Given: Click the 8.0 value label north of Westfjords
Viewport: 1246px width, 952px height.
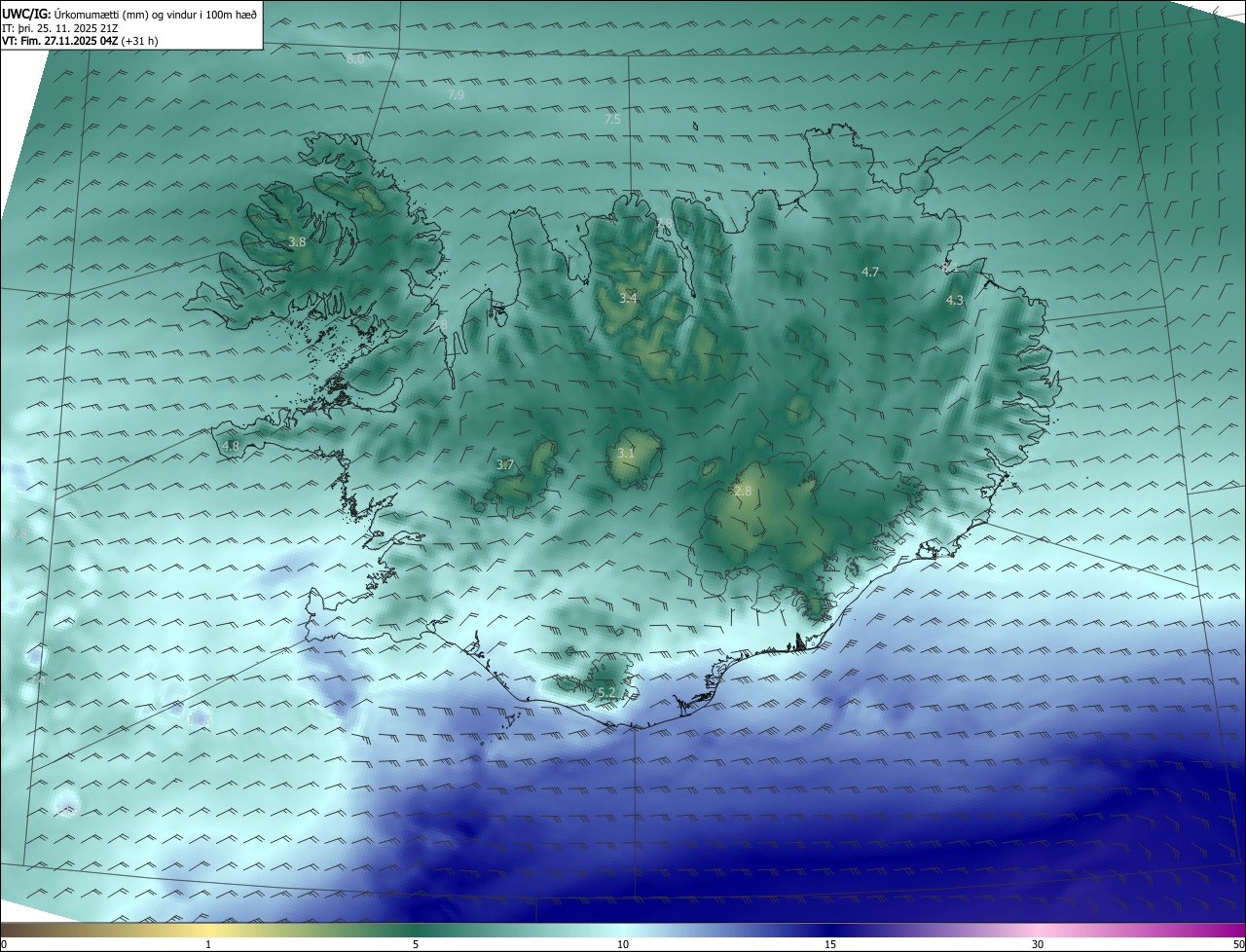Looking at the screenshot, I should (x=355, y=59).
